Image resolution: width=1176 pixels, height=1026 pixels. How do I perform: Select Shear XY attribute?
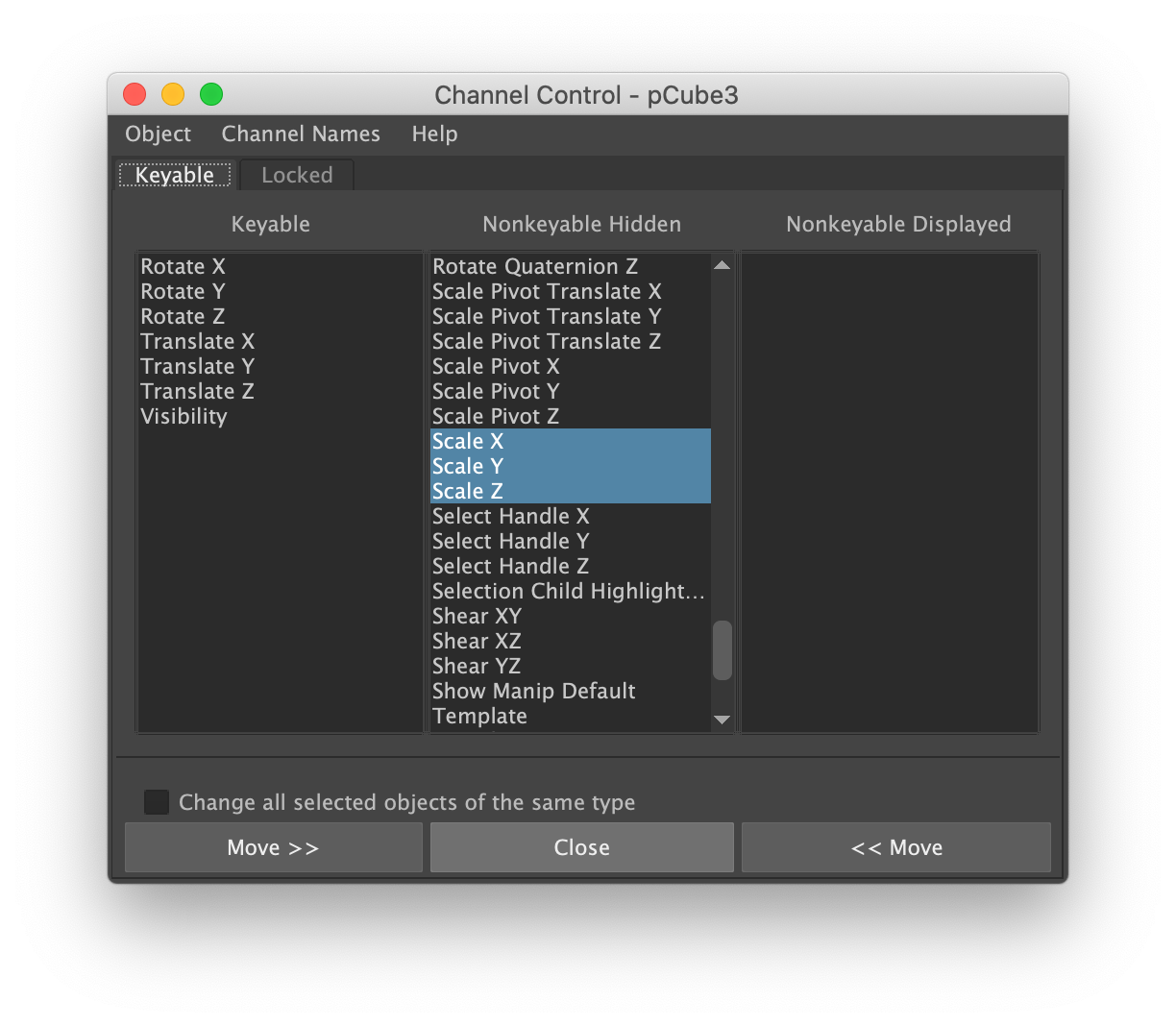pyautogui.click(x=478, y=617)
